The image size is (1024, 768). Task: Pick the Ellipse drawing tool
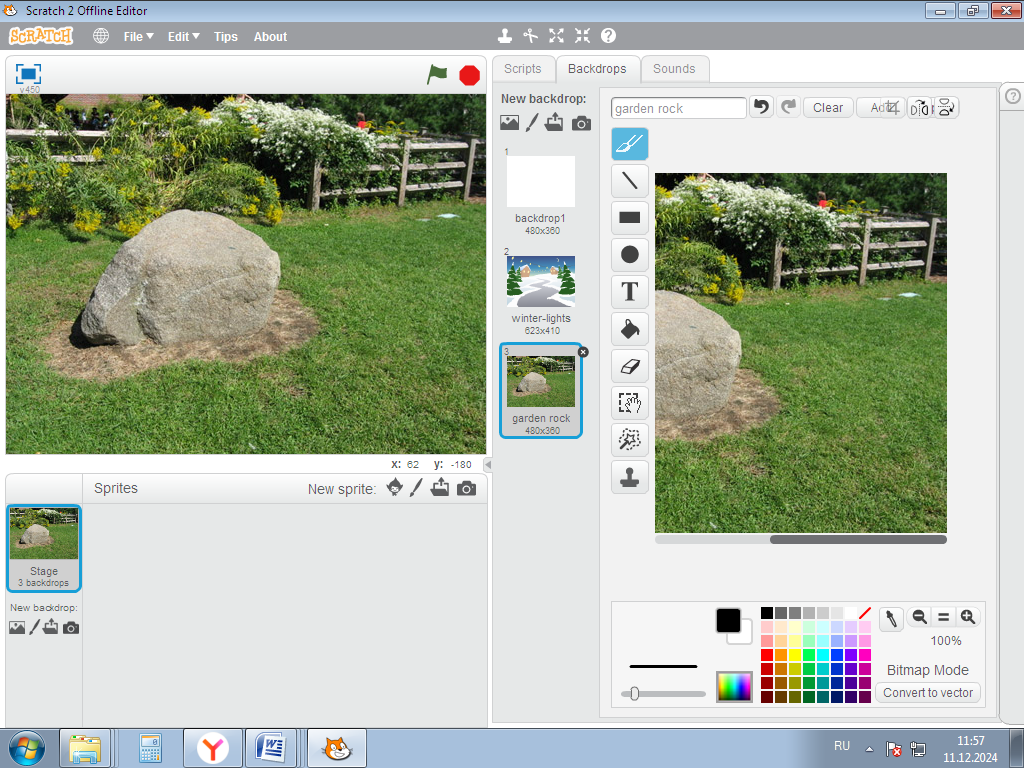[x=629, y=254]
